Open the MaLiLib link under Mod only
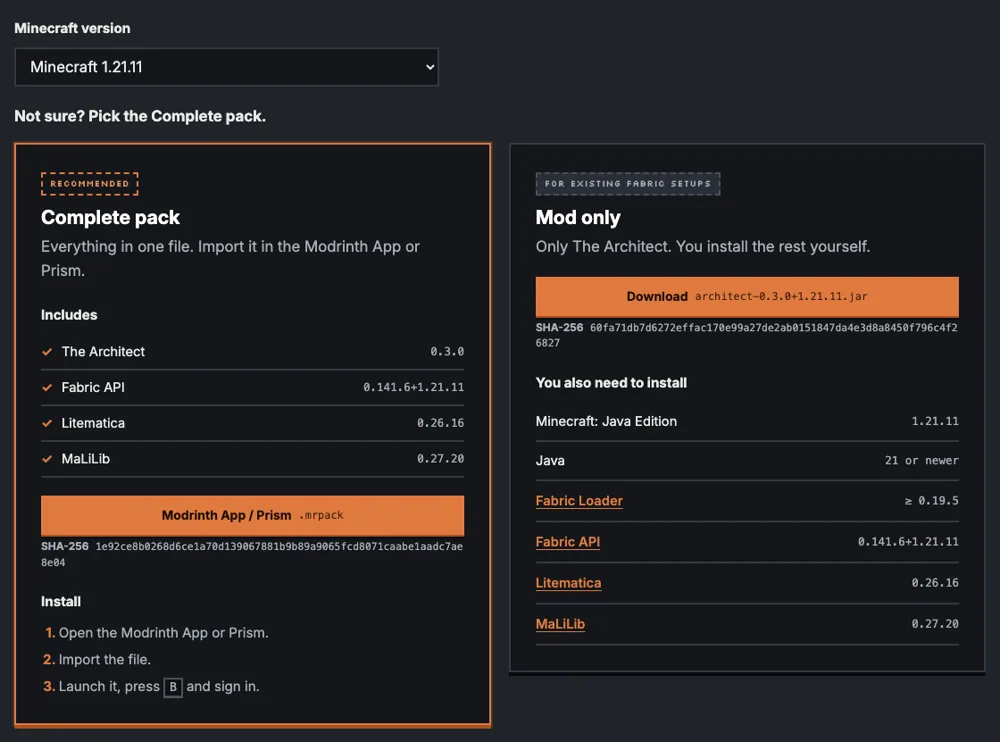Image resolution: width=1000 pixels, height=742 pixels. click(560, 624)
